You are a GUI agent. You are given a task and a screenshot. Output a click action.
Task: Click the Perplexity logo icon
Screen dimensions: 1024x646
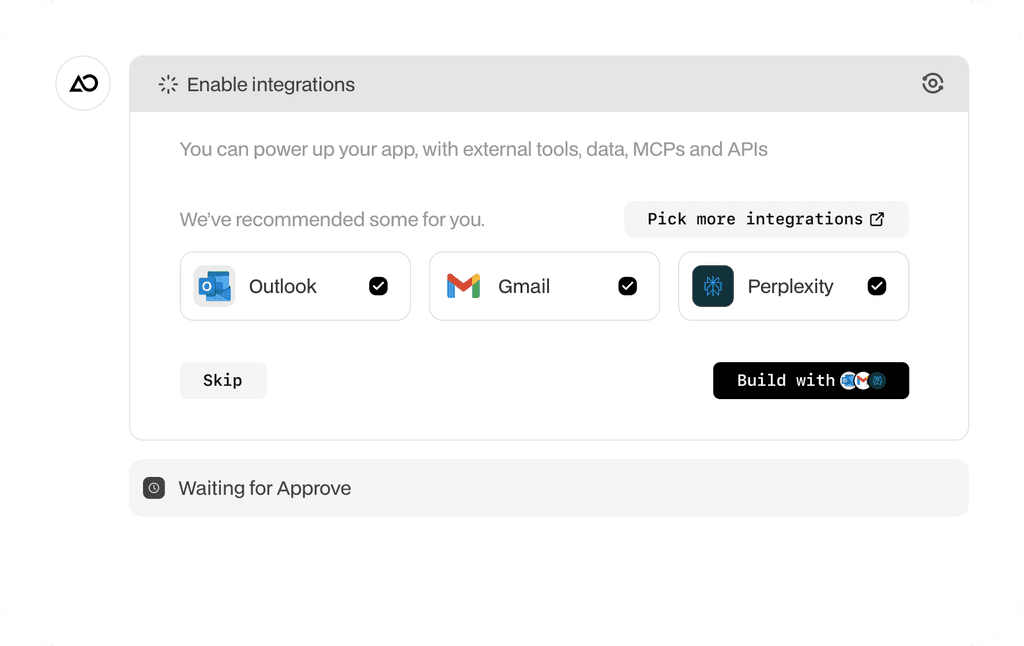pos(712,286)
